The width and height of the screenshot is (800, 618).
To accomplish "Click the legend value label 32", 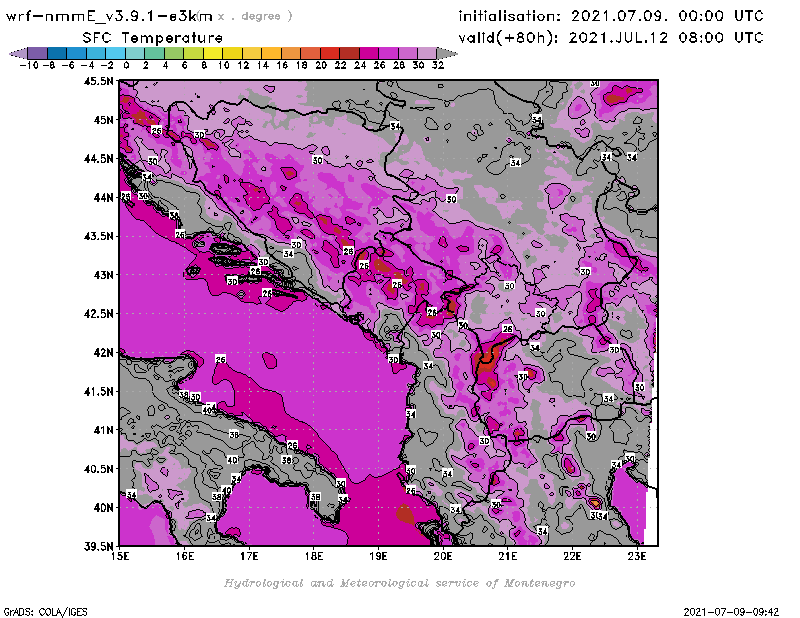I will pos(438,65).
